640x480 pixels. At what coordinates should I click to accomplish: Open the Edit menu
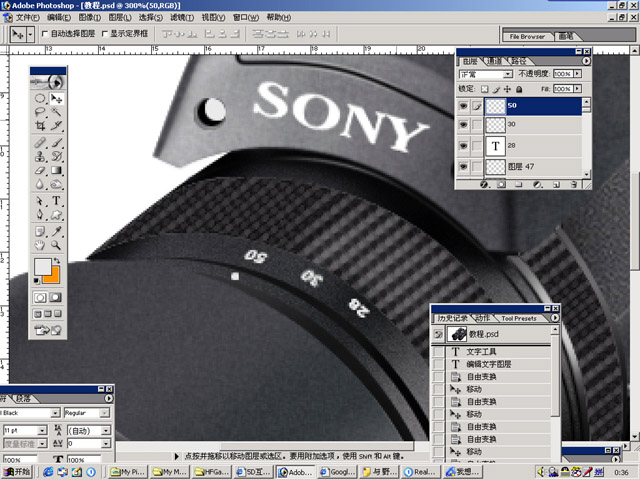click(x=59, y=18)
